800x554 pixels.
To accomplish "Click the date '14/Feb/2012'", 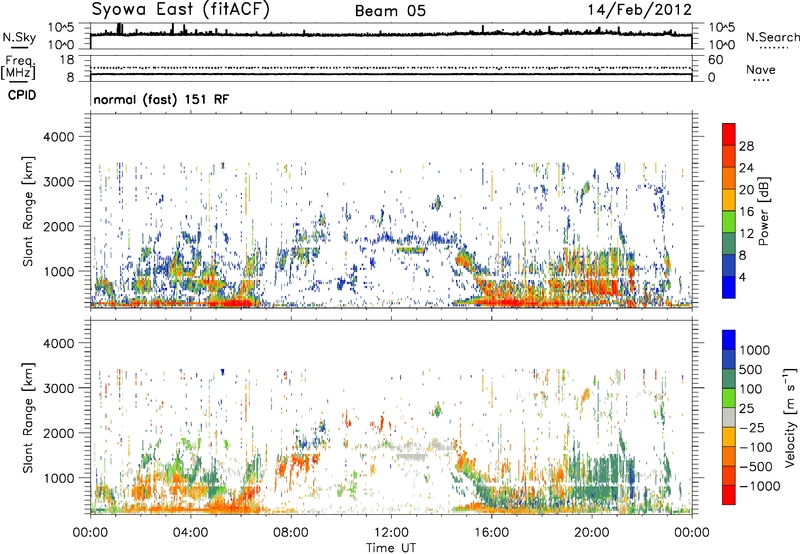I will tap(640, 10).
